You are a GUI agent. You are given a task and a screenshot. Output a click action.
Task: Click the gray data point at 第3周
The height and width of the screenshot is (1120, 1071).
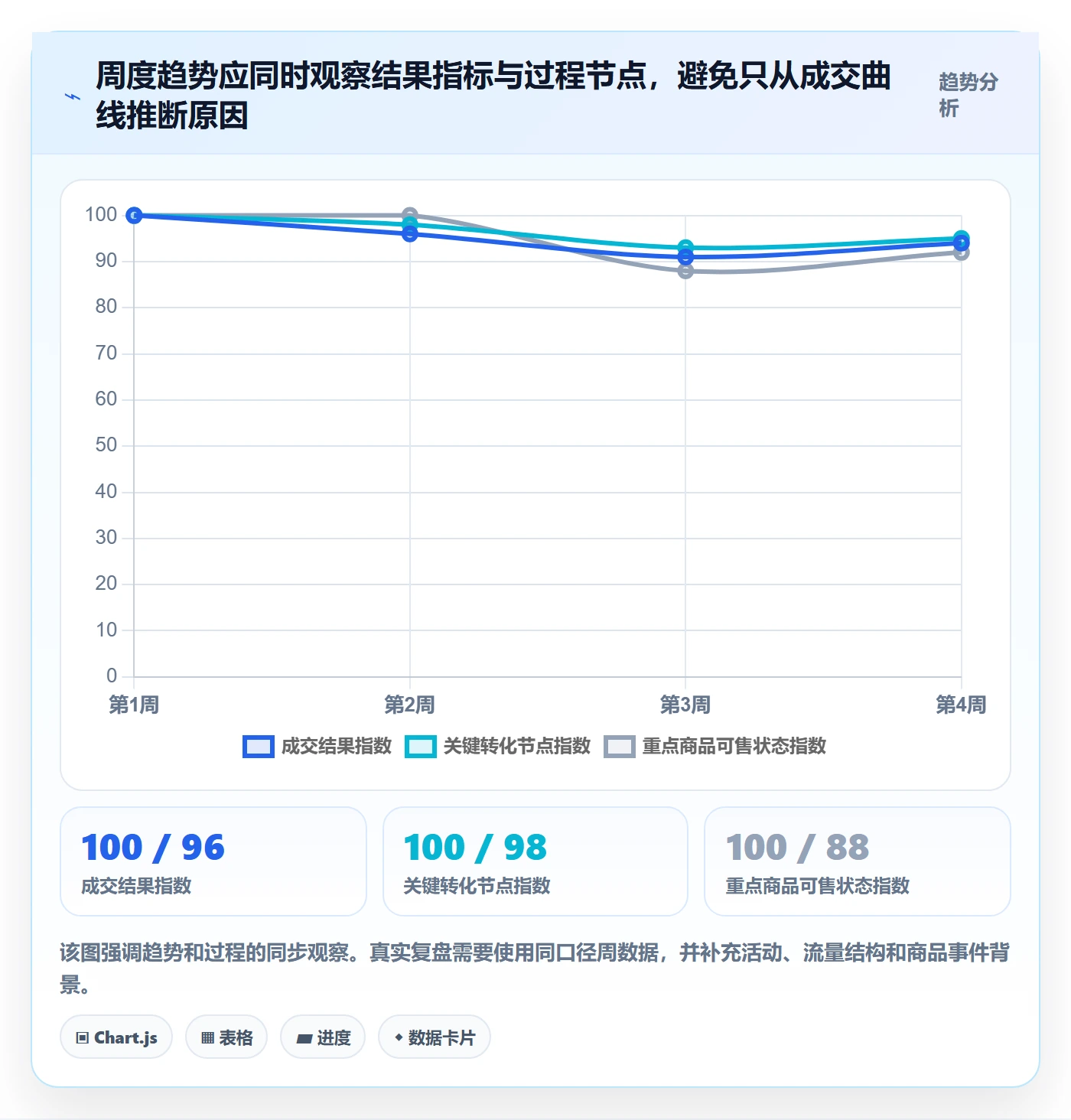pos(685,271)
